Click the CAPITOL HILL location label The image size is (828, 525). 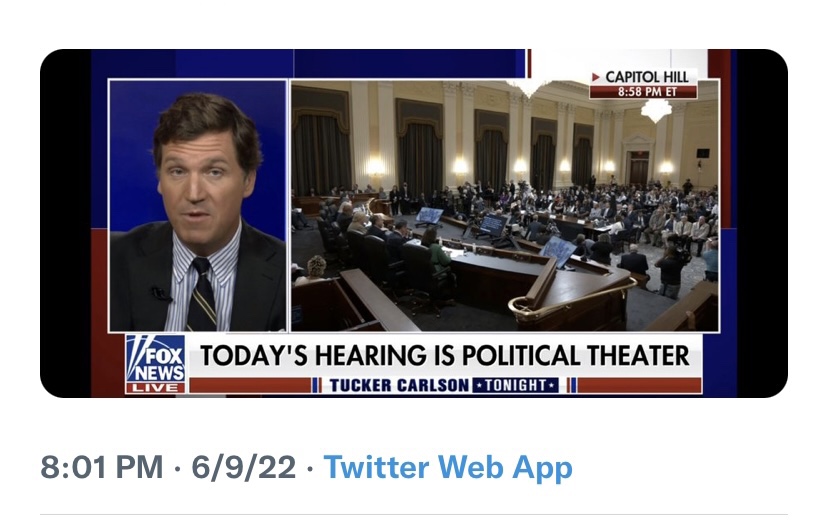[x=648, y=77]
